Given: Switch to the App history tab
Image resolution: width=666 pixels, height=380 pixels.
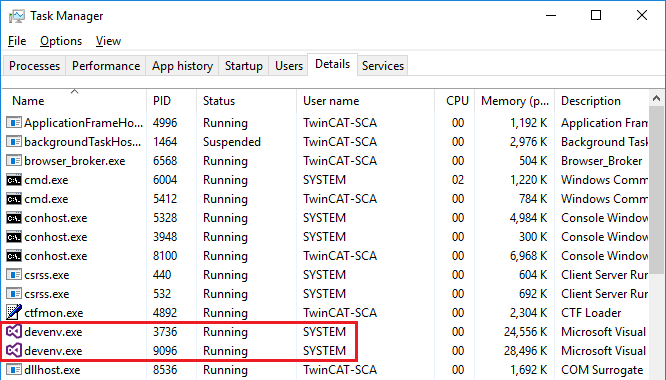Looking at the screenshot, I should coord(182,66).
